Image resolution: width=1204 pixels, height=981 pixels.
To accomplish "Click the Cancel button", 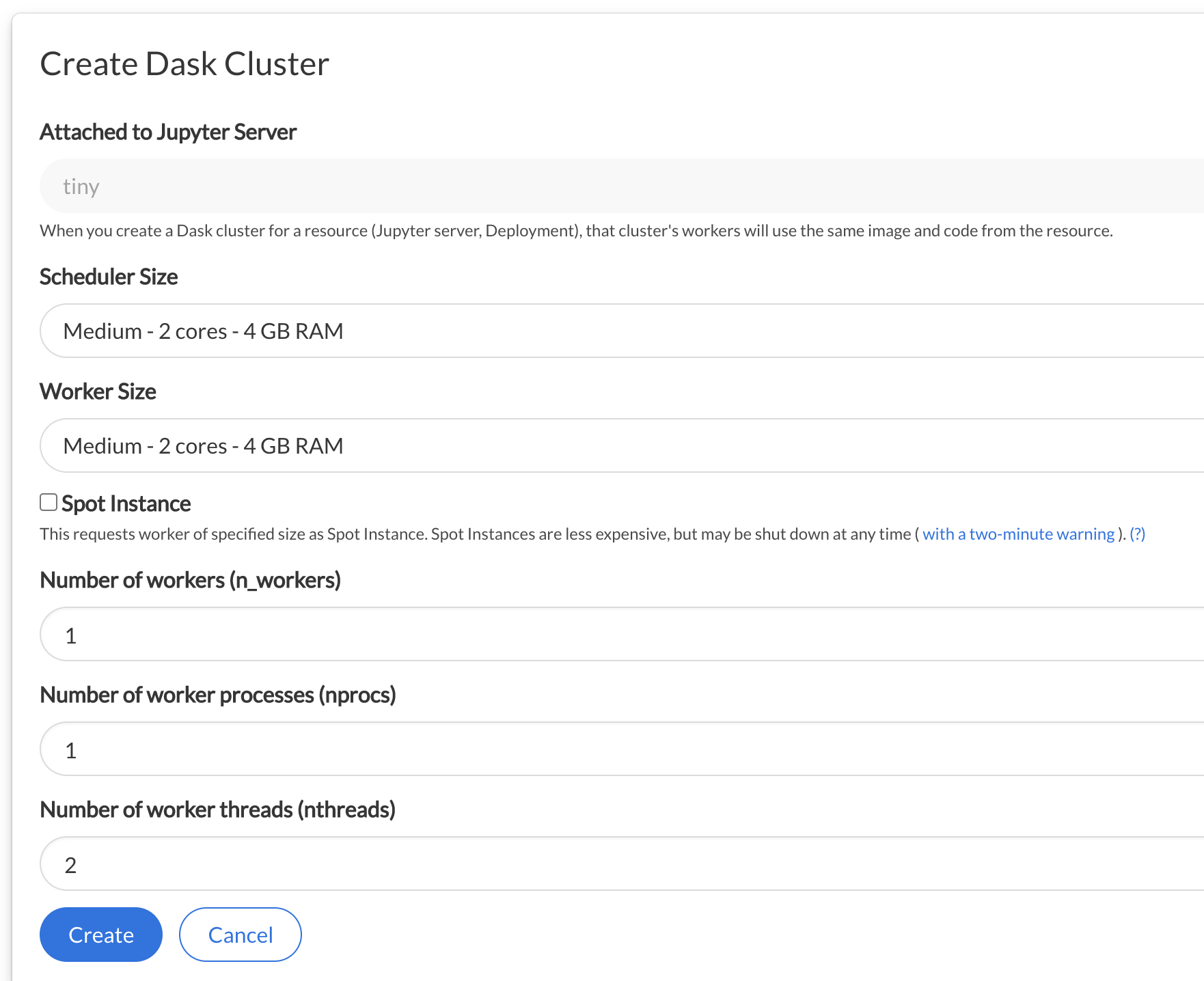I will click(x=241, y=935).
